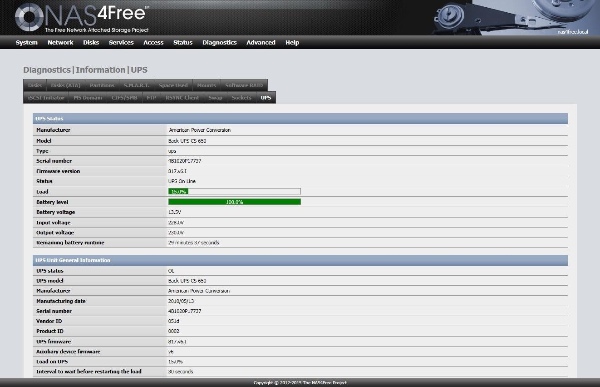Switch to the Space Used tab
Viewport: 600px width, 387px height.
[x=173, y=85]
